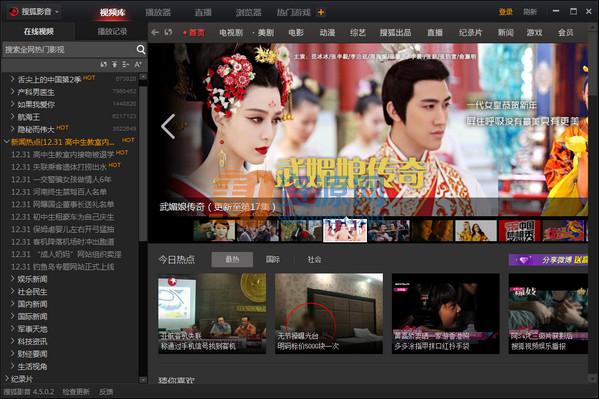Image resolution: width=599 pixels, height=399 pixels.
Task: Expand the 纪录片 tree group in the sidebar
Action: 6,378
